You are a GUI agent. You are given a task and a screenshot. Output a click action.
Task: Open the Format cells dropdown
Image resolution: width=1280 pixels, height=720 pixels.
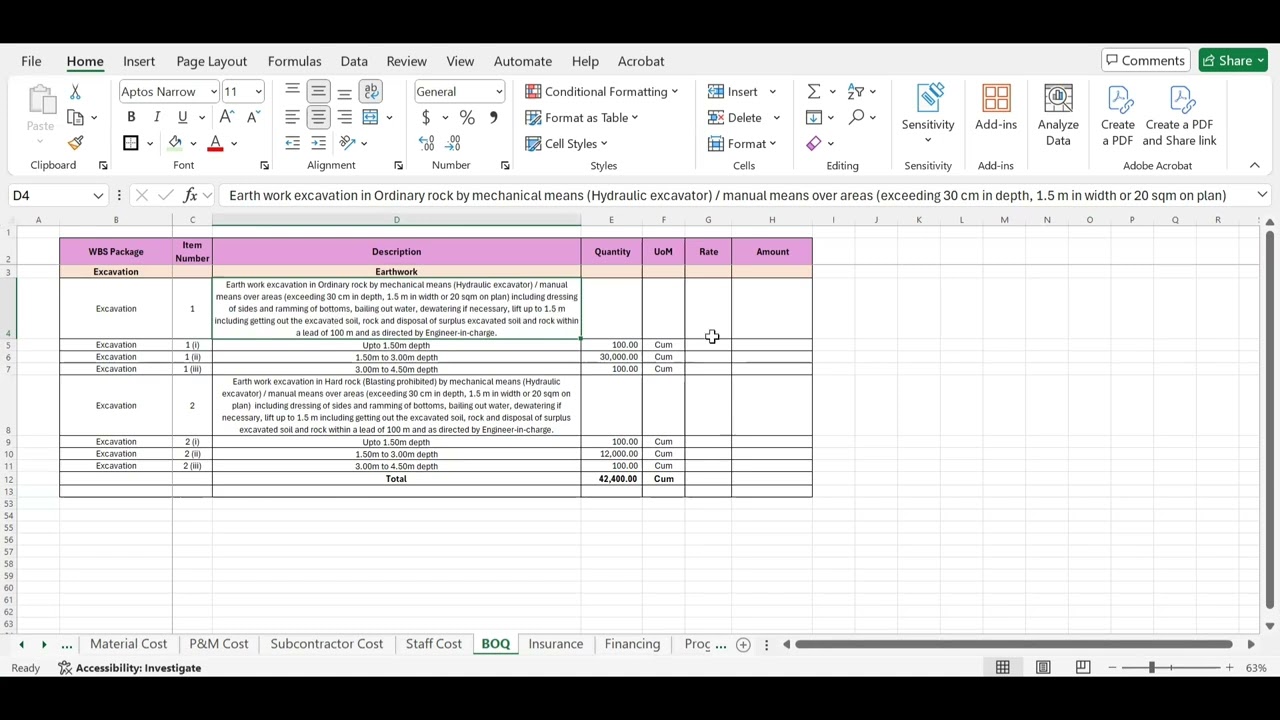point(742,143)
